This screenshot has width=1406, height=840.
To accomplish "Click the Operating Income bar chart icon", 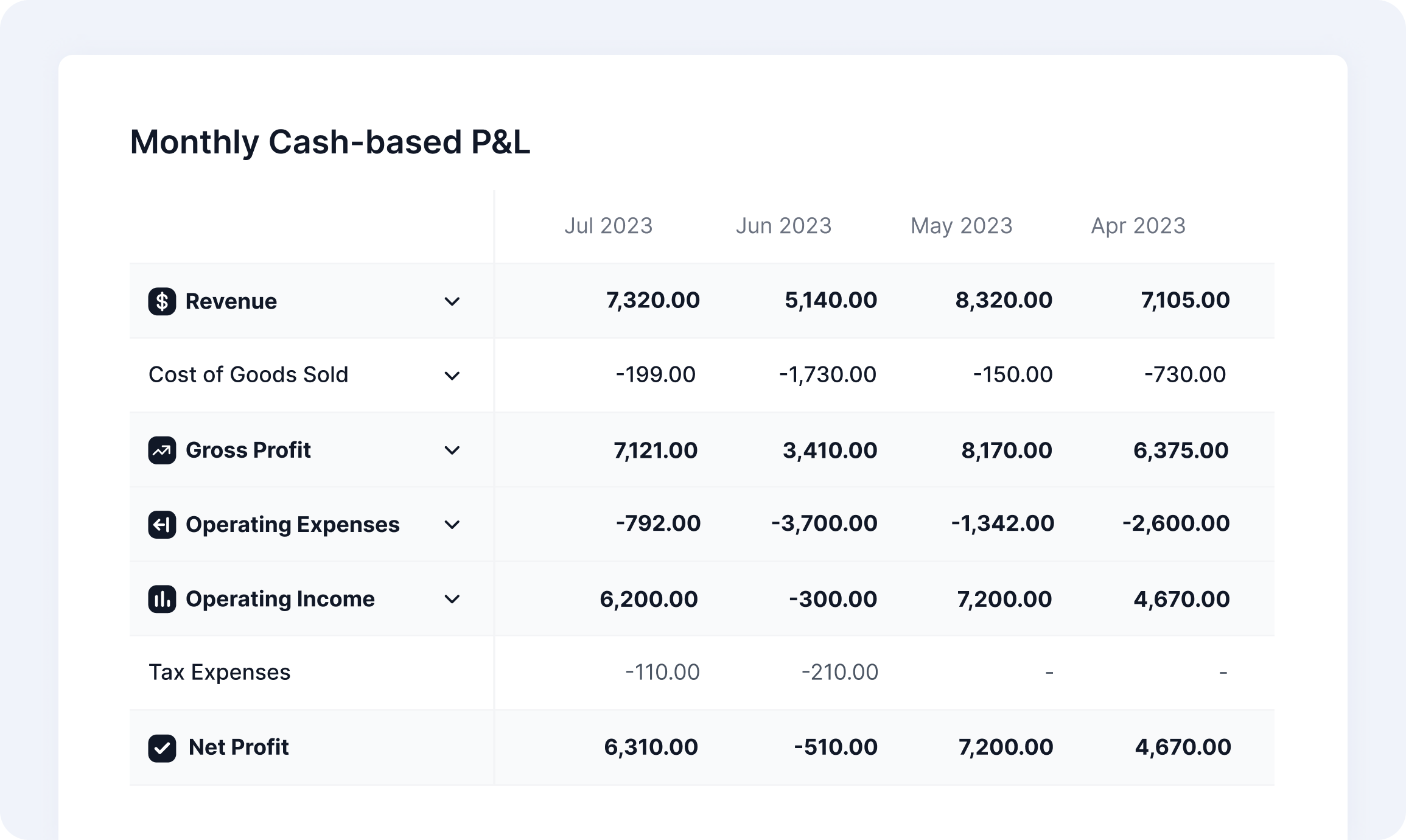I will [x=162, y=599].
